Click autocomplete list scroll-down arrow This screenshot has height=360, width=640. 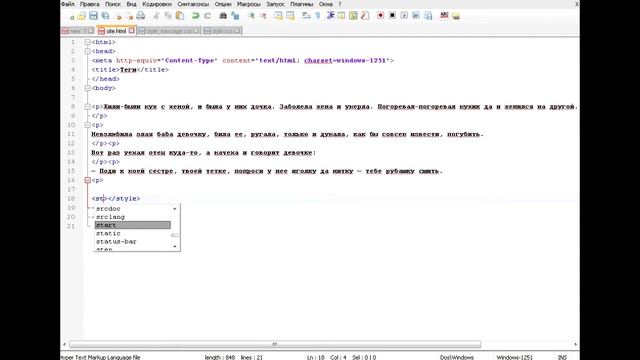pos(175,247)
